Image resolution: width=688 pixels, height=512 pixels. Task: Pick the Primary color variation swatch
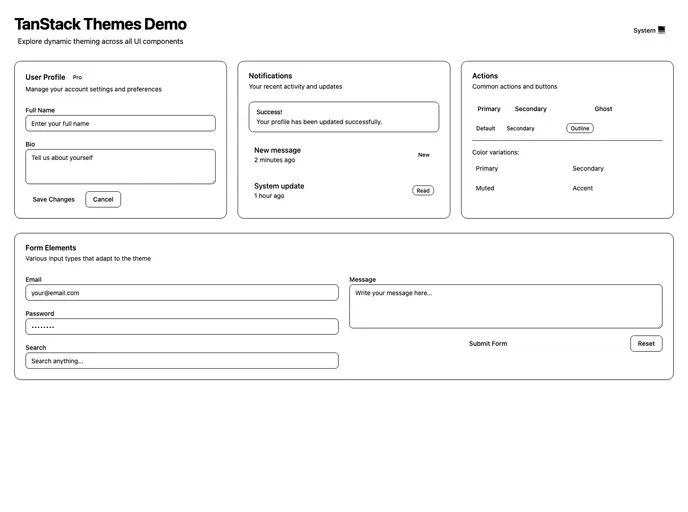point(519,168)
